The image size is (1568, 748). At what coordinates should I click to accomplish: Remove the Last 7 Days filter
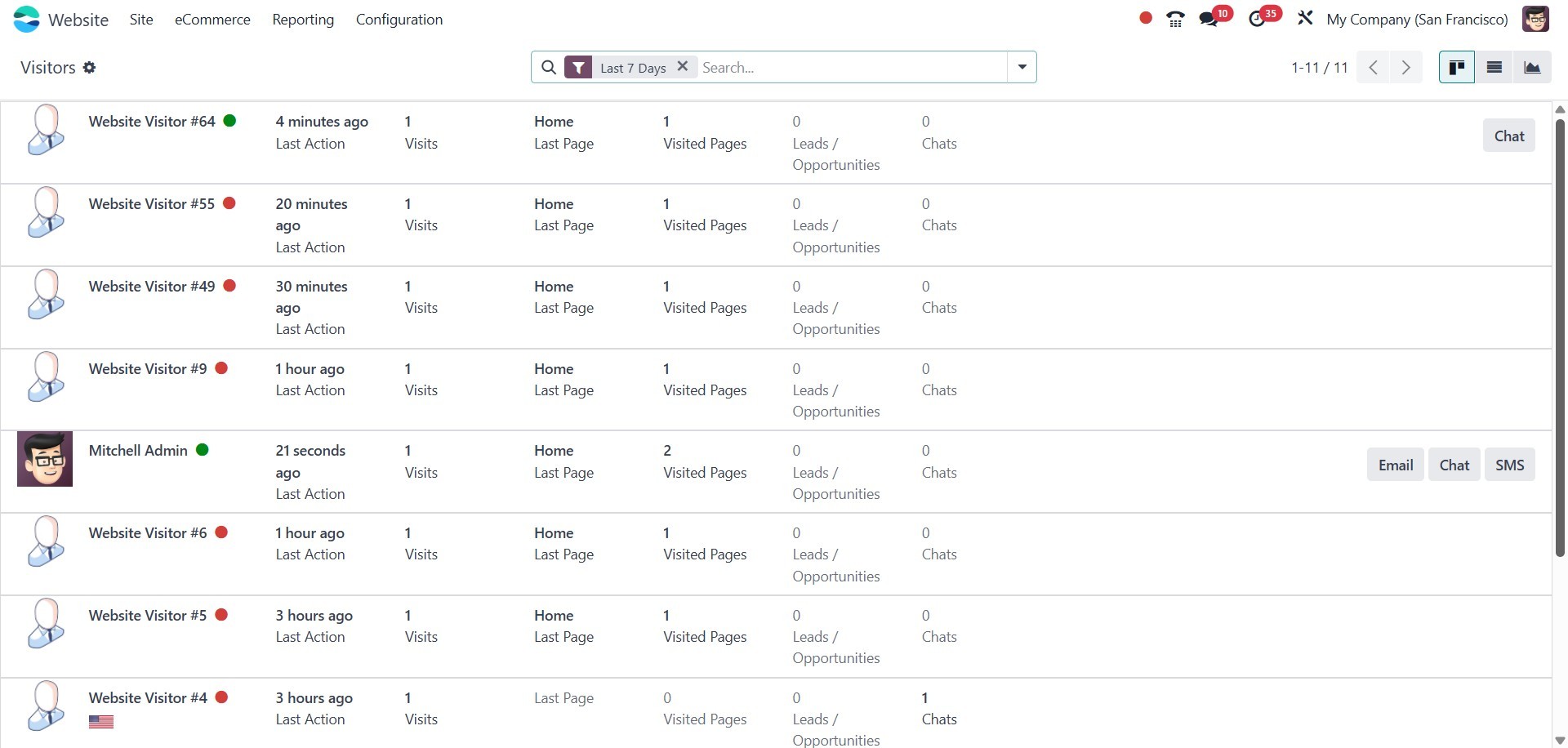click(683, 67)
